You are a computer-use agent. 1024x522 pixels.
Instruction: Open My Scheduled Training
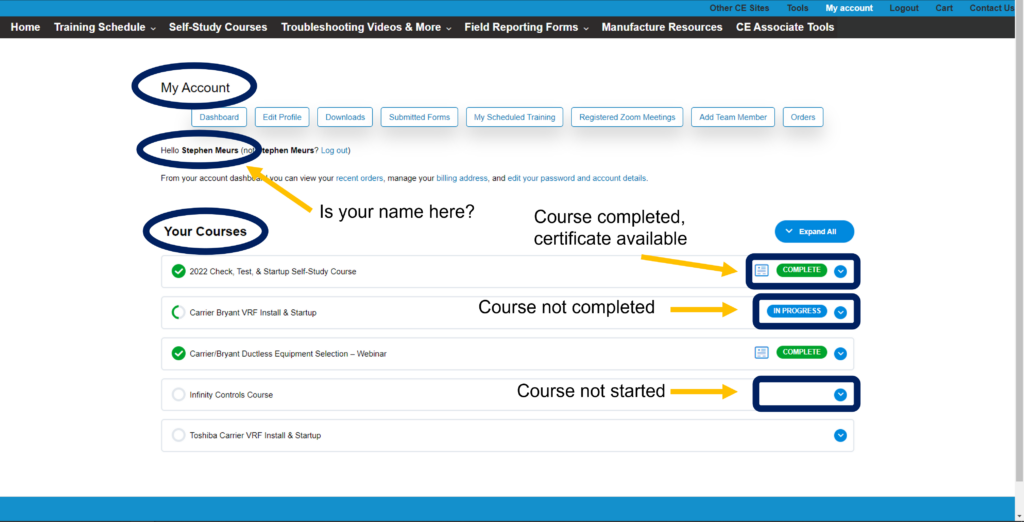(515, 117)
